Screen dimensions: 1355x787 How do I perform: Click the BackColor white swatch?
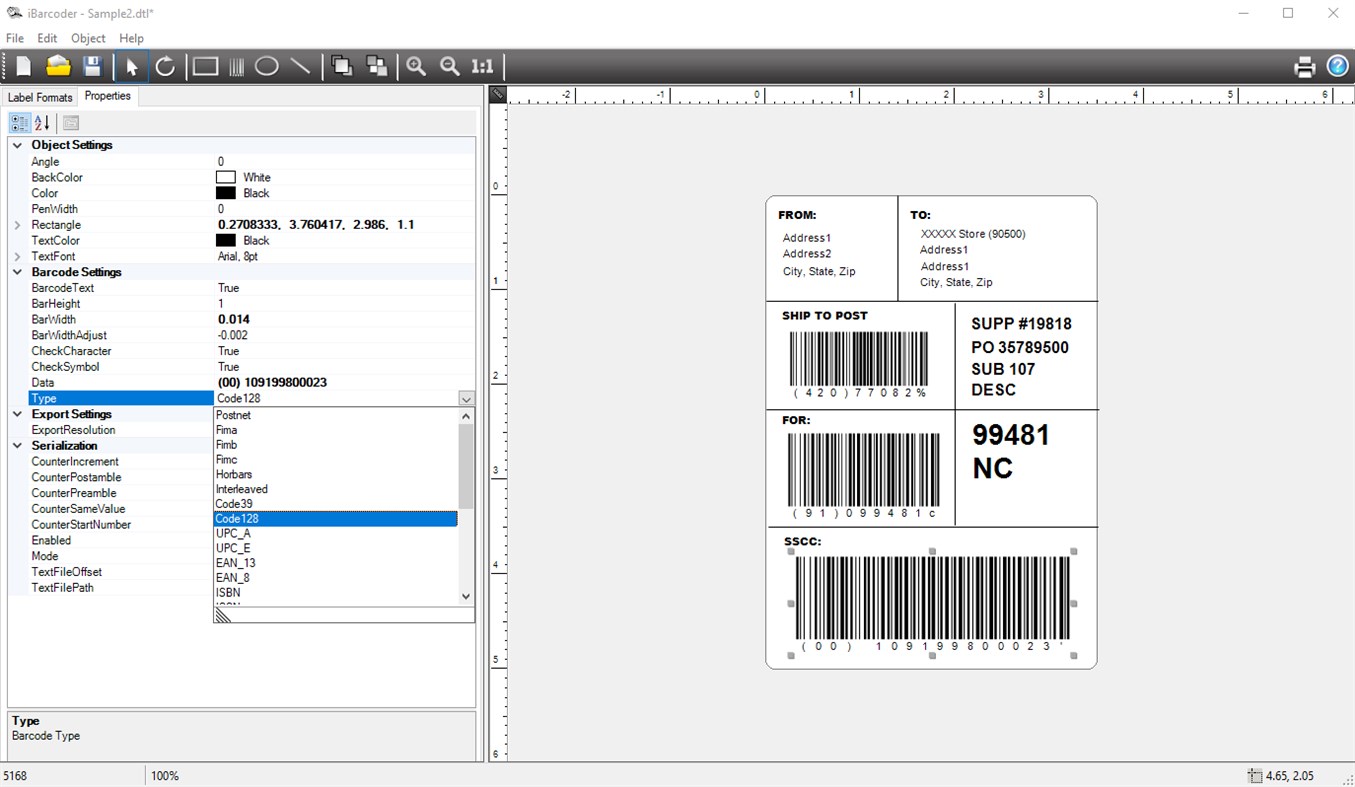tap(227, 177)
